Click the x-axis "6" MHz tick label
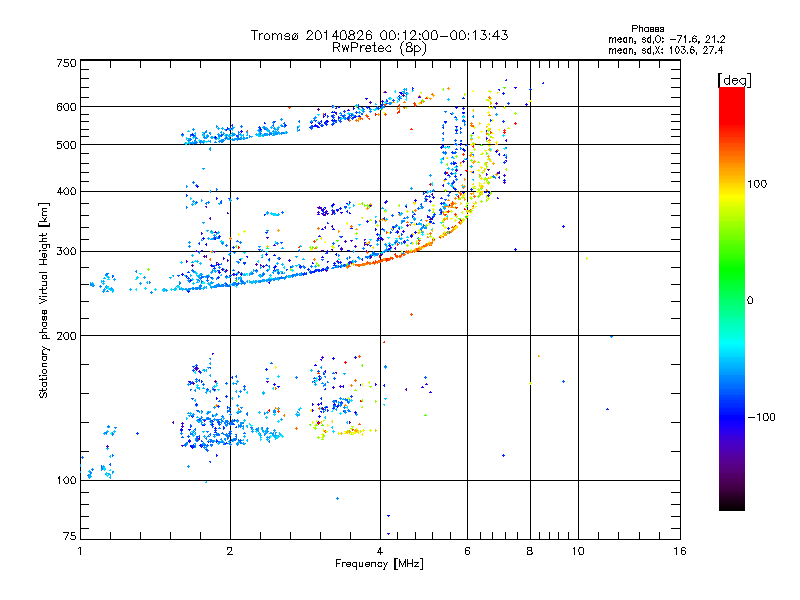The image size is (800, 600). coord(467,551)
